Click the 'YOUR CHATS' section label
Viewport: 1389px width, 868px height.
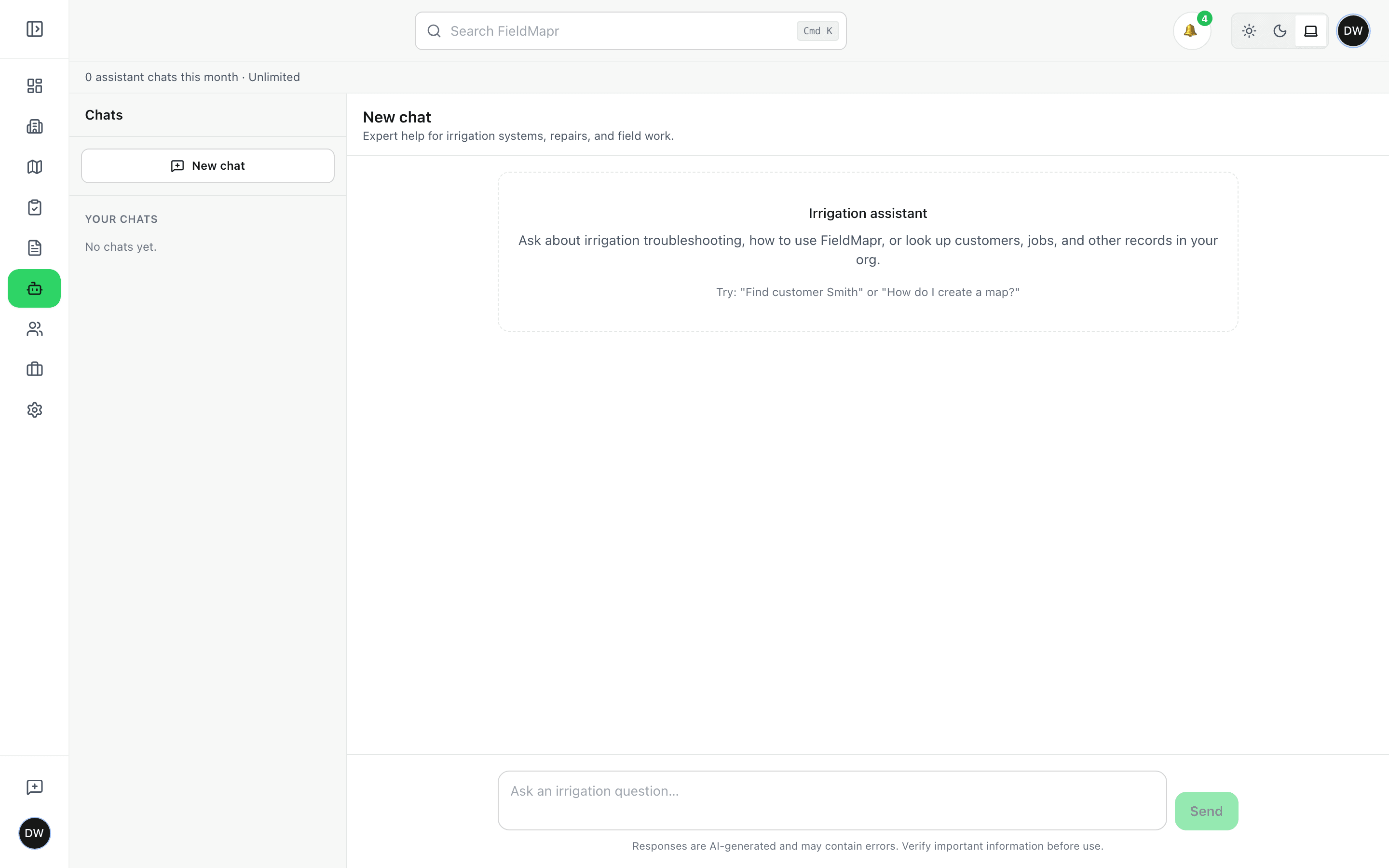(121, 219)
